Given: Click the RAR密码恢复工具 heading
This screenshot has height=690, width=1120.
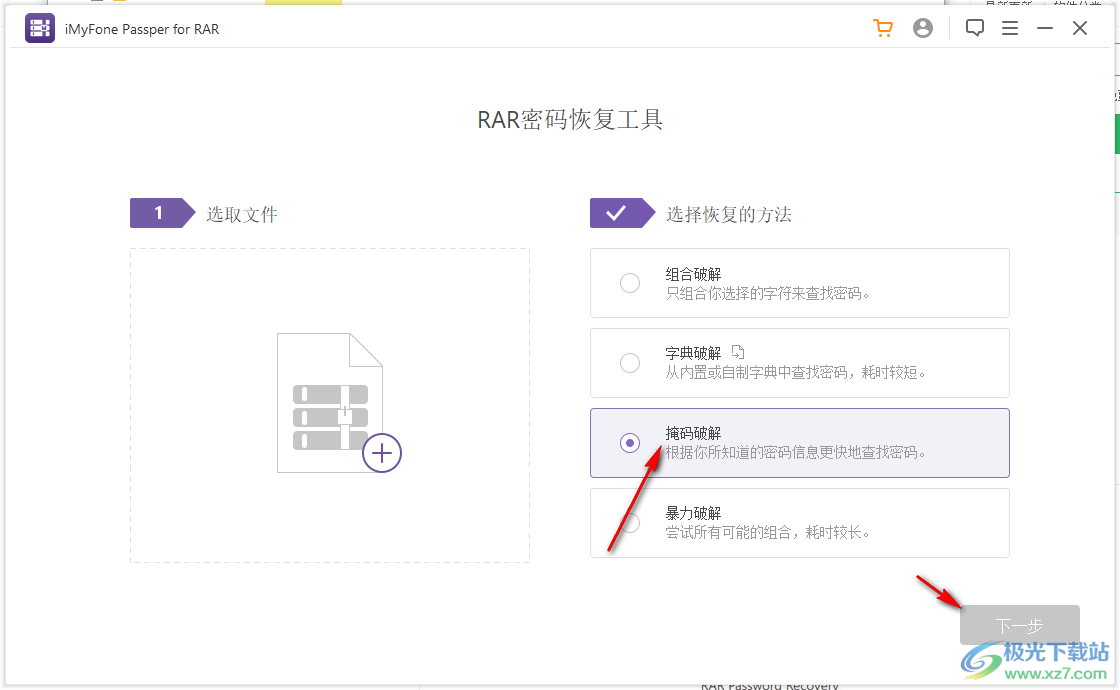Looking at the screenshot, I should (x=570, y=119).
